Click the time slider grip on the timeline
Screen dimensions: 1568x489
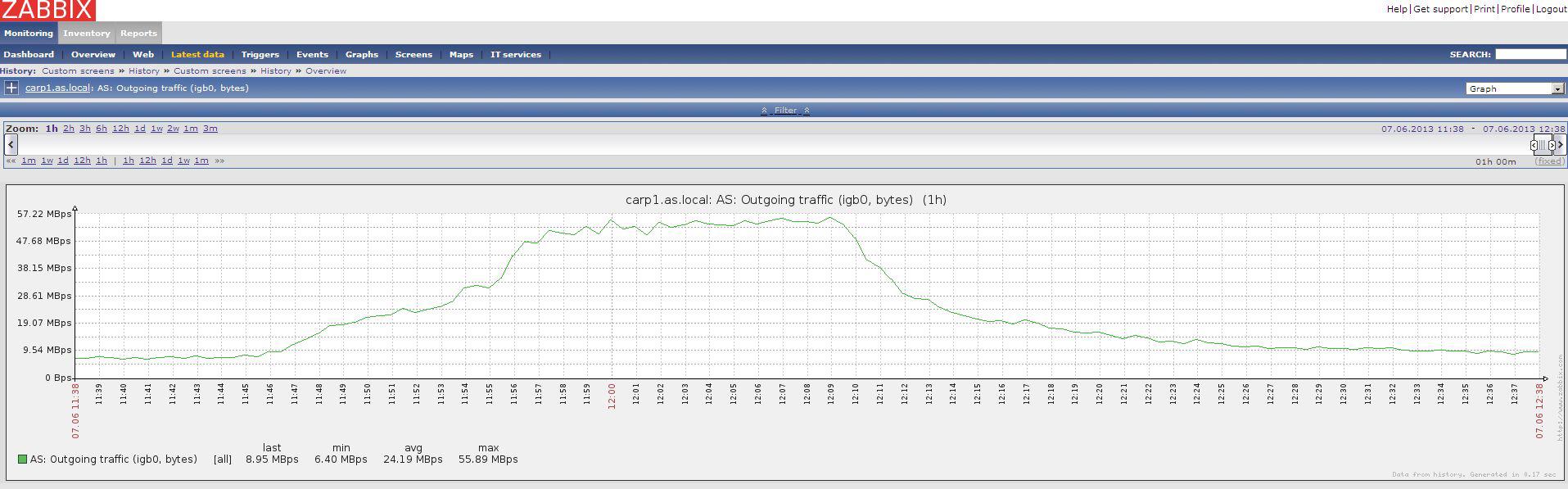1543,145
